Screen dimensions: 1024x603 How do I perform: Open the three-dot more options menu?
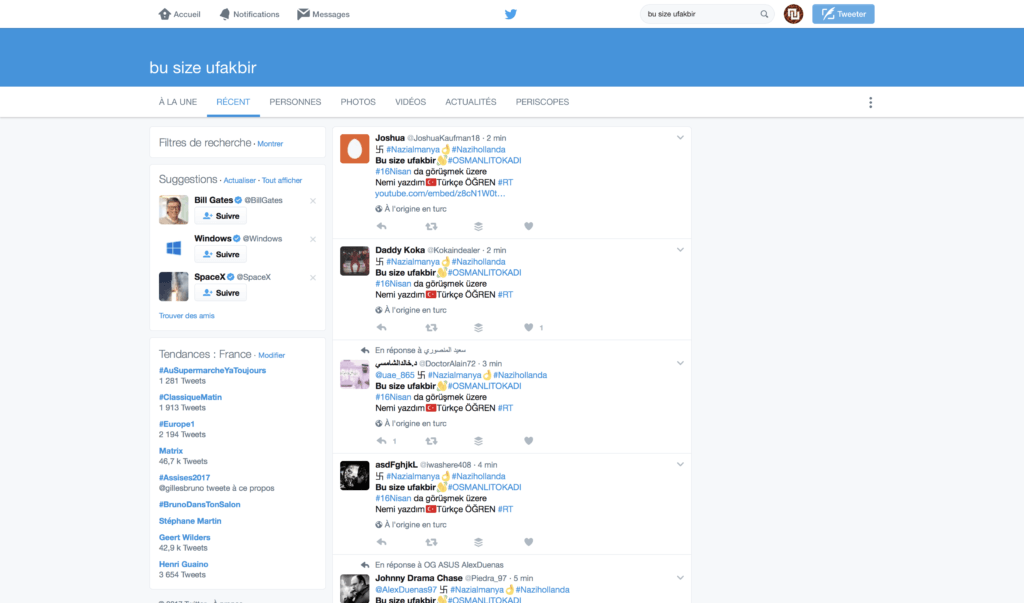(x=871, y=103)
